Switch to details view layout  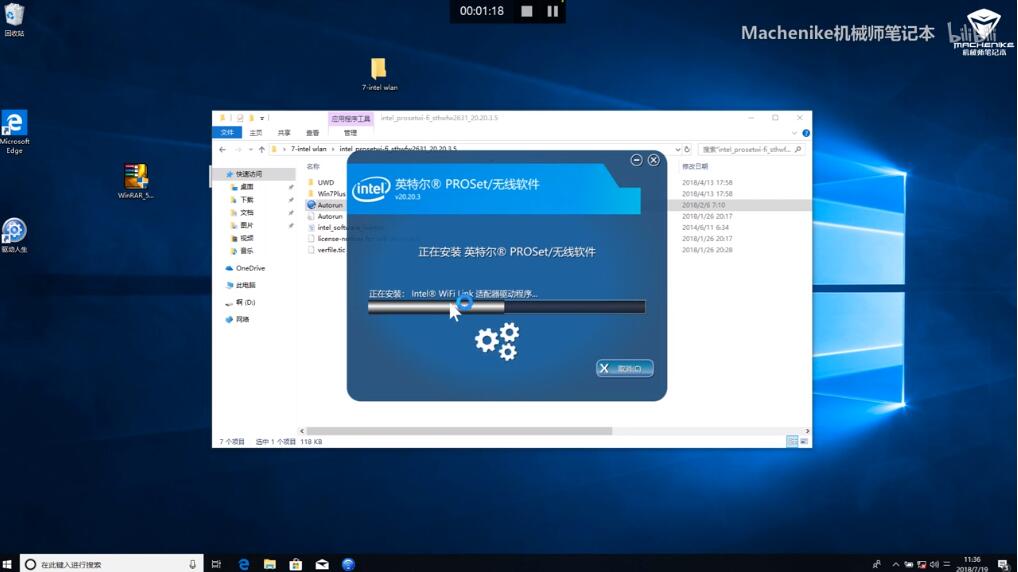tap(792, 441)
